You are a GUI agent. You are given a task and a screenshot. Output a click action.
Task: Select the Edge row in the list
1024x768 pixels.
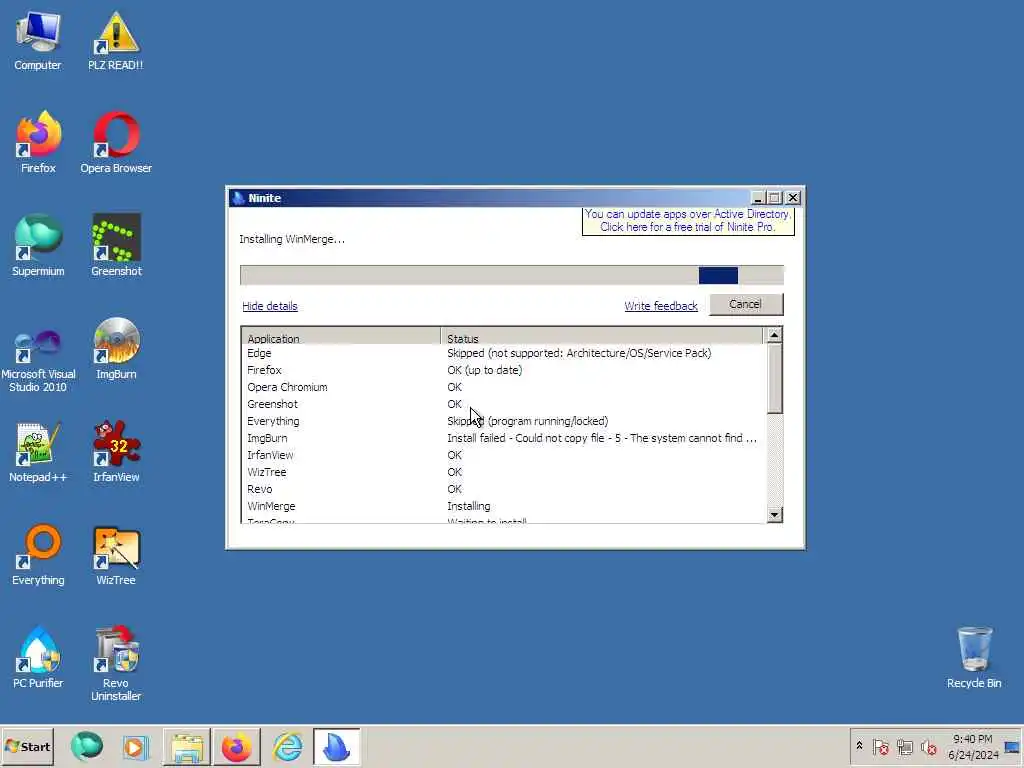pyautogui.click(x=503, y=353)
